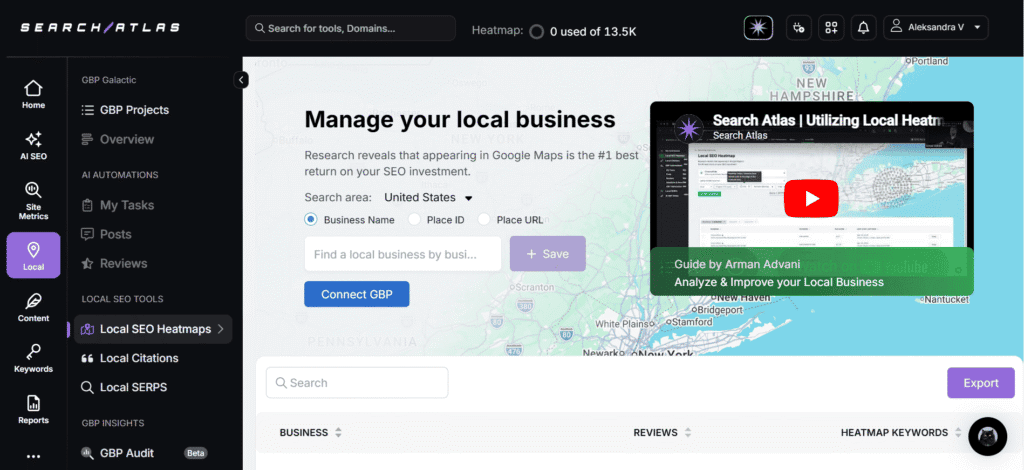Screen dimensions: 1024x470
Task: Open the Site Metrics section
Action: coord(33,201)
